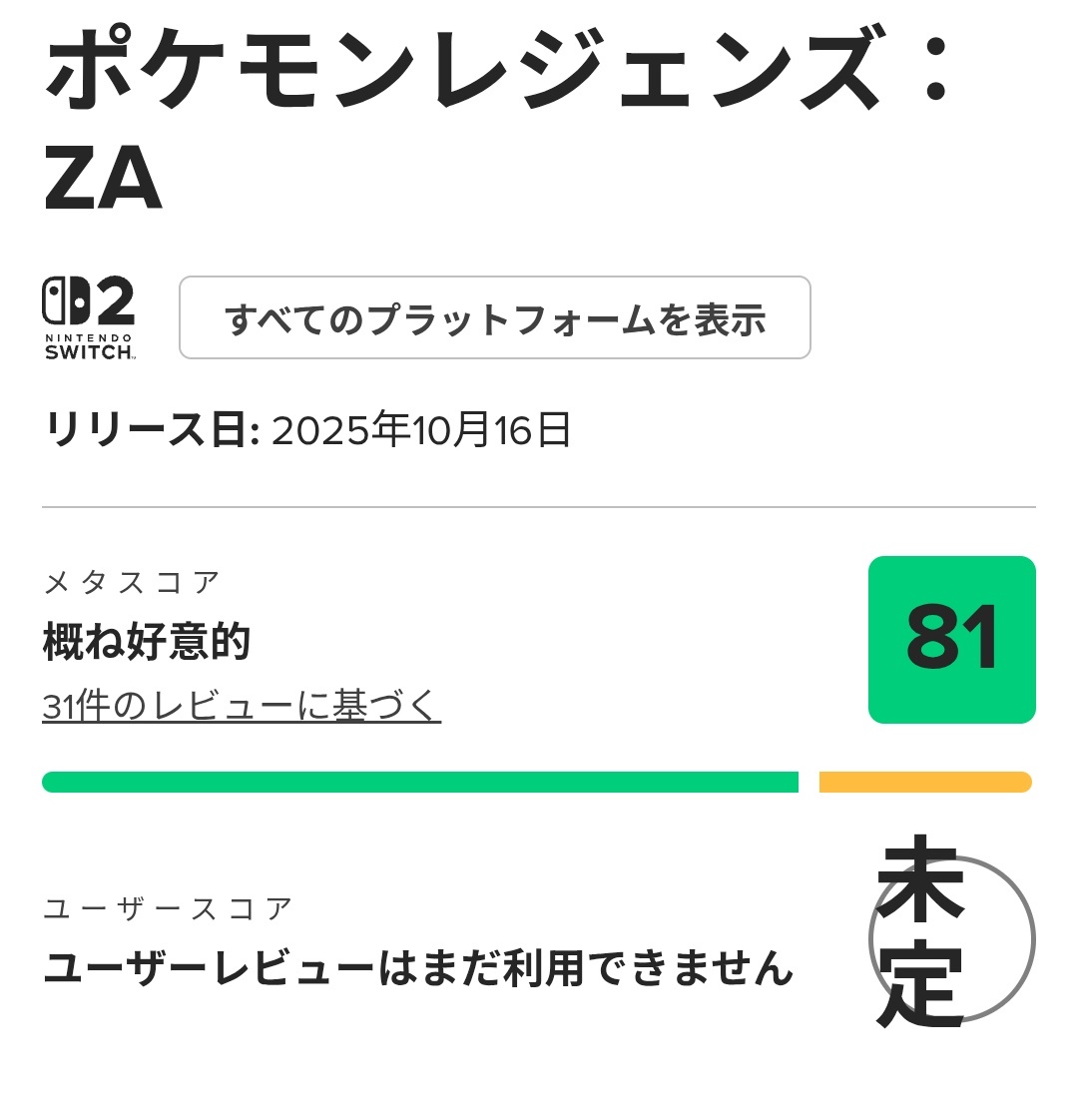1078x1120 pixels.
Task: Tap the ポケモンレジェンズ title line
Action: pos(459,72)
